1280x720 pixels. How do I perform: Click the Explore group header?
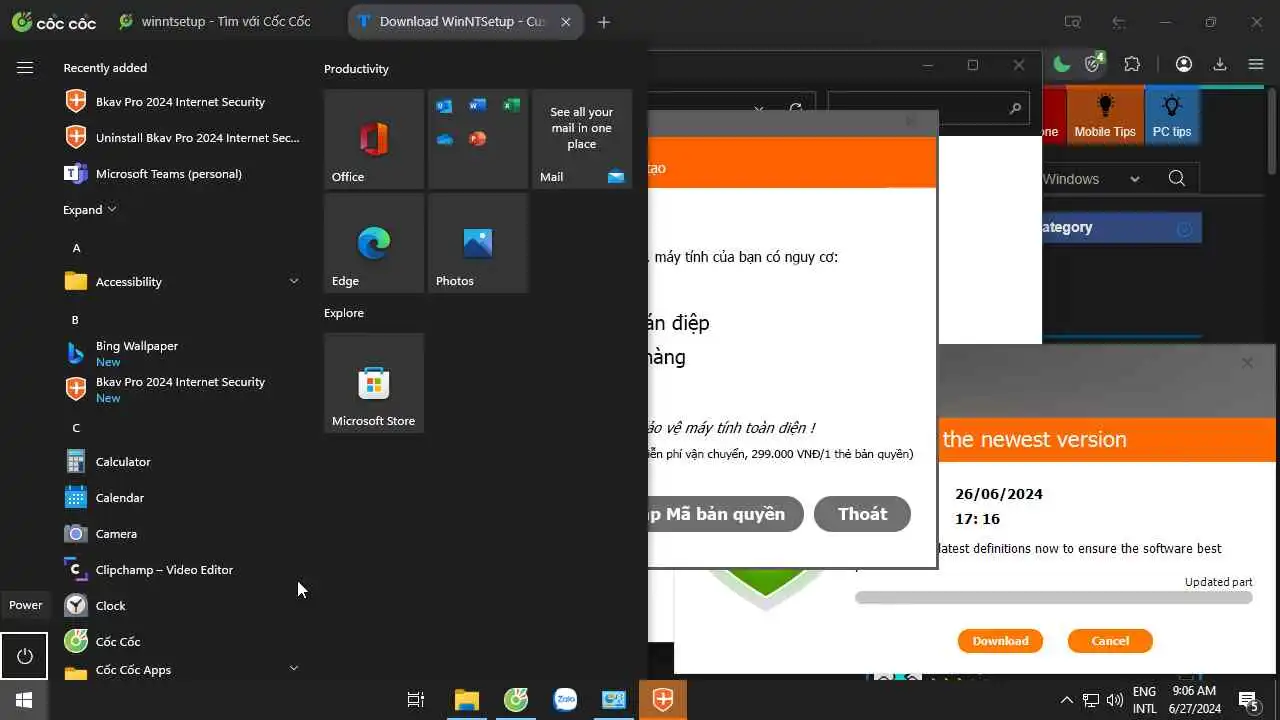[x=344, y=313]
